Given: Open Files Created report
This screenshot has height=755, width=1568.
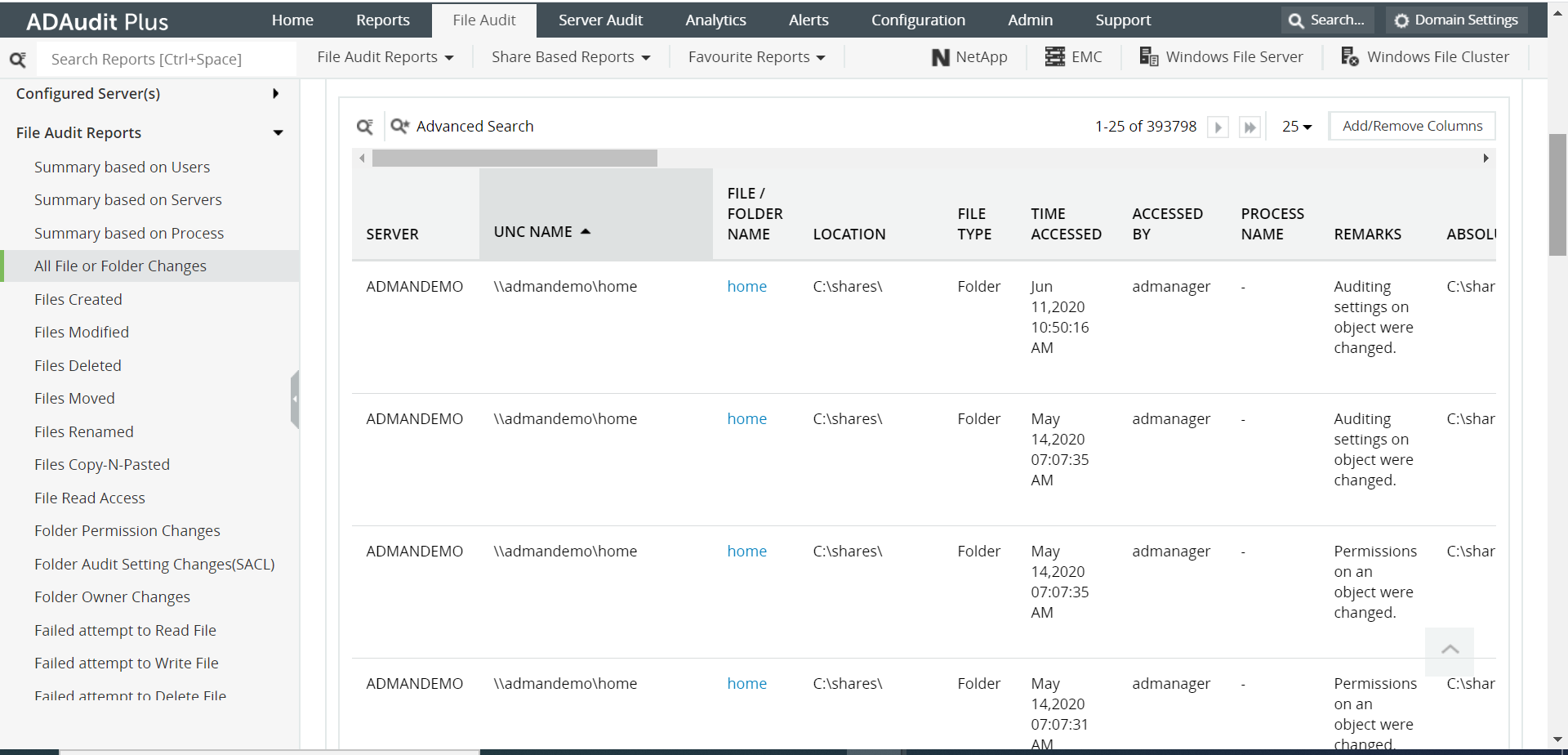Looking at the screenshot, I should click(78, 300).
